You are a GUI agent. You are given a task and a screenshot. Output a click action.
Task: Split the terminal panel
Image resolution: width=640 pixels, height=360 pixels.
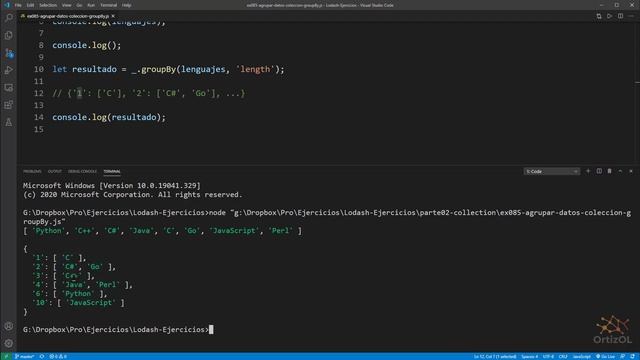point(599,171)
